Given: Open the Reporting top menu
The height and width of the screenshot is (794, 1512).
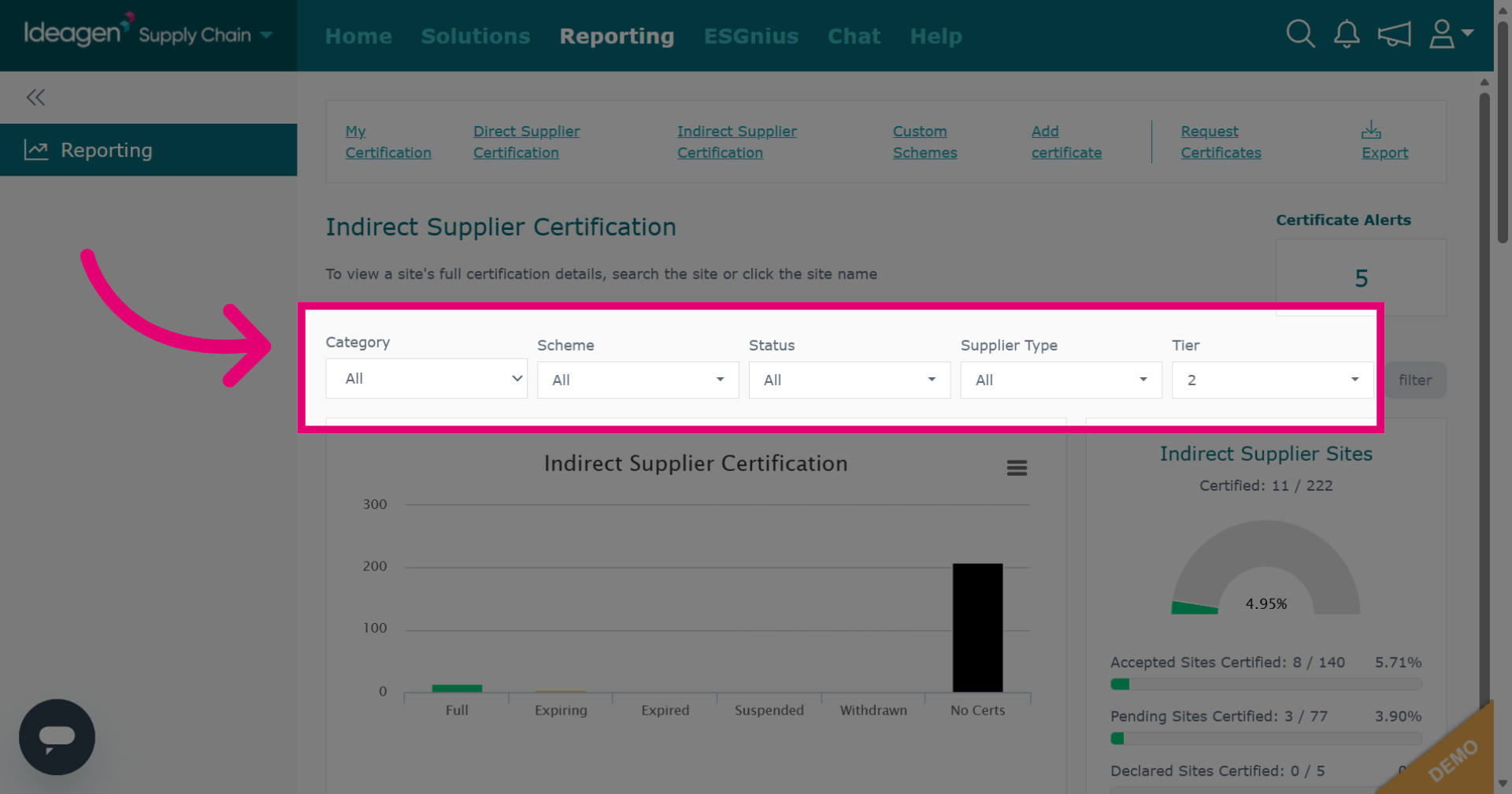Looking at the screenshot, I should tap(617, 36).
